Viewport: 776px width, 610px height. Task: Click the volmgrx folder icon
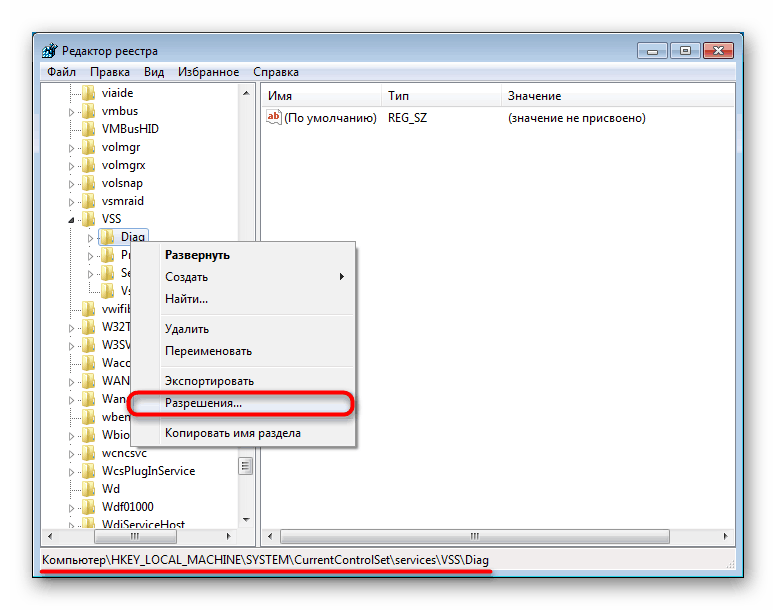(x=89, y=165)
